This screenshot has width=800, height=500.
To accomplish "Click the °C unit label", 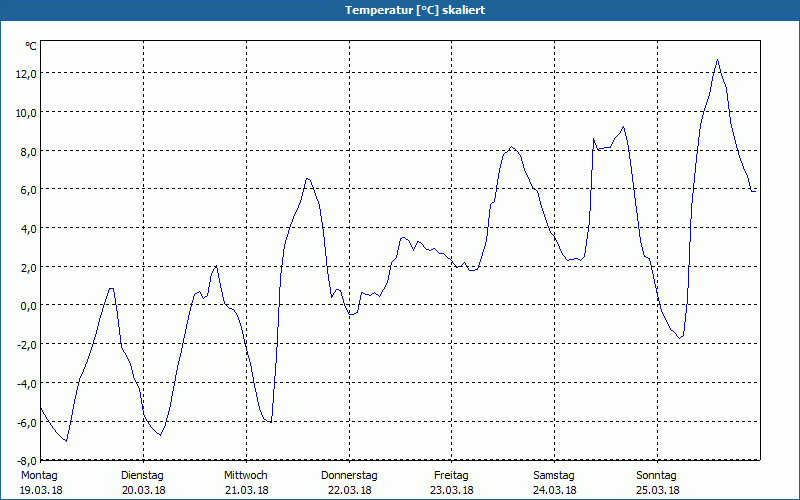I will (x=31, y=46).
